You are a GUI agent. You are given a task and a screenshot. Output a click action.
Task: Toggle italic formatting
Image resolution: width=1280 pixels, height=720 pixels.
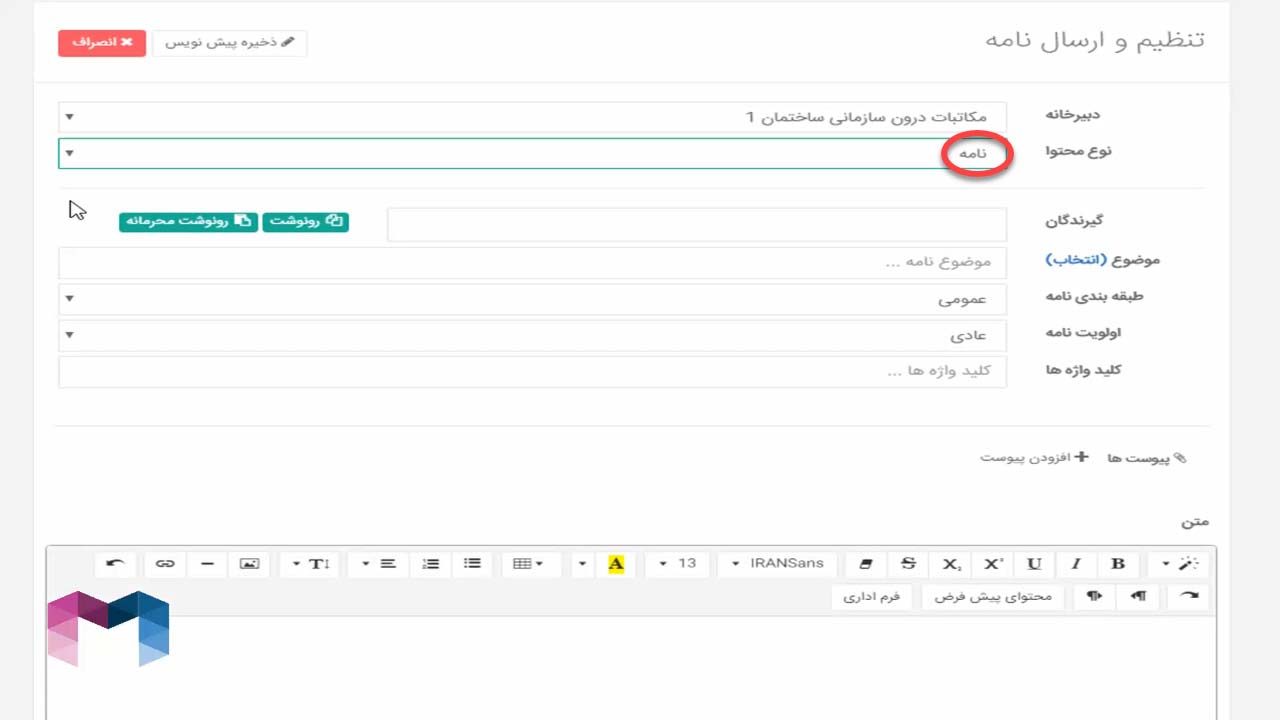pos(1076,564)
